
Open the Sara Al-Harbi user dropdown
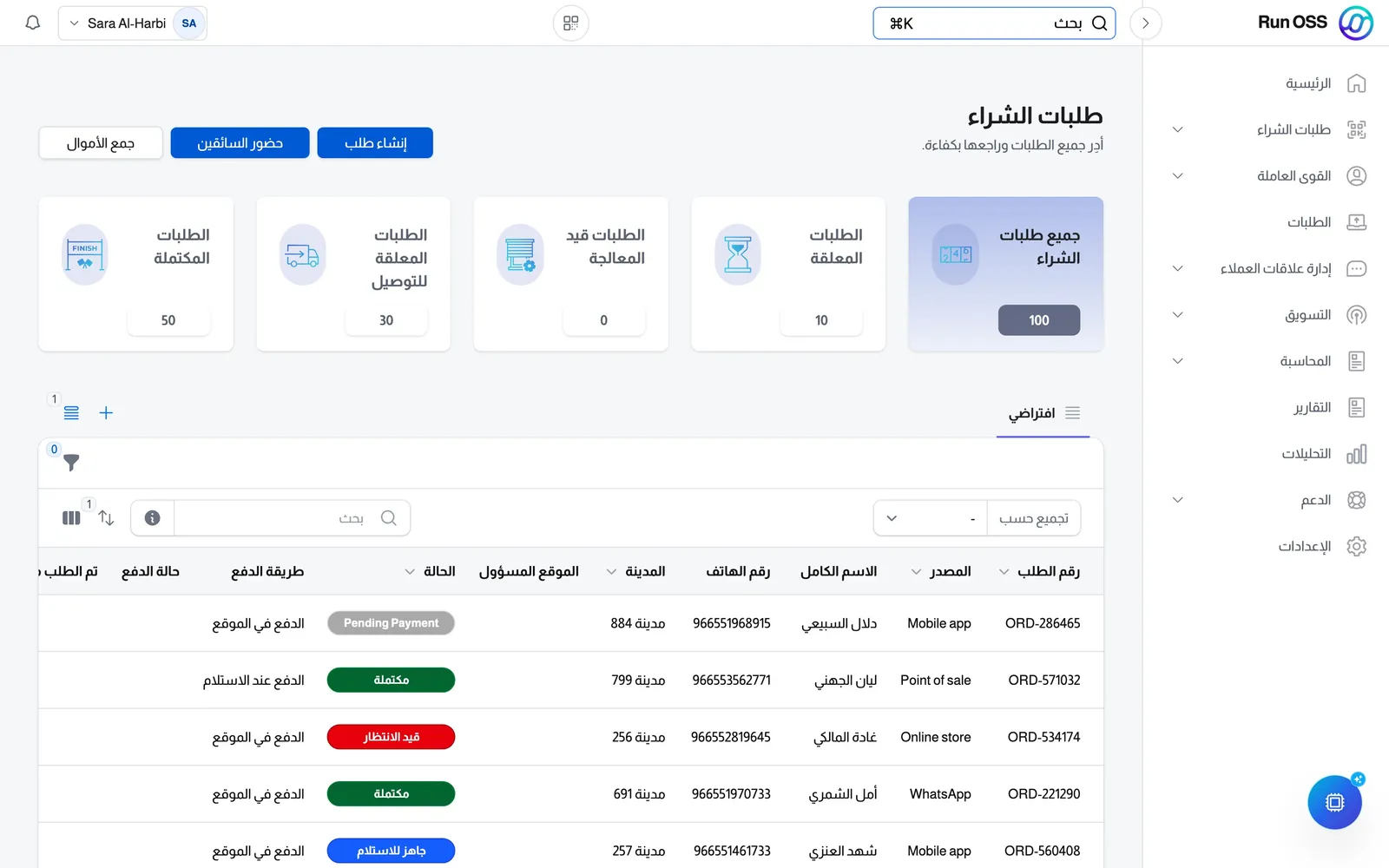pyautogui.click(x=133, y=23)
